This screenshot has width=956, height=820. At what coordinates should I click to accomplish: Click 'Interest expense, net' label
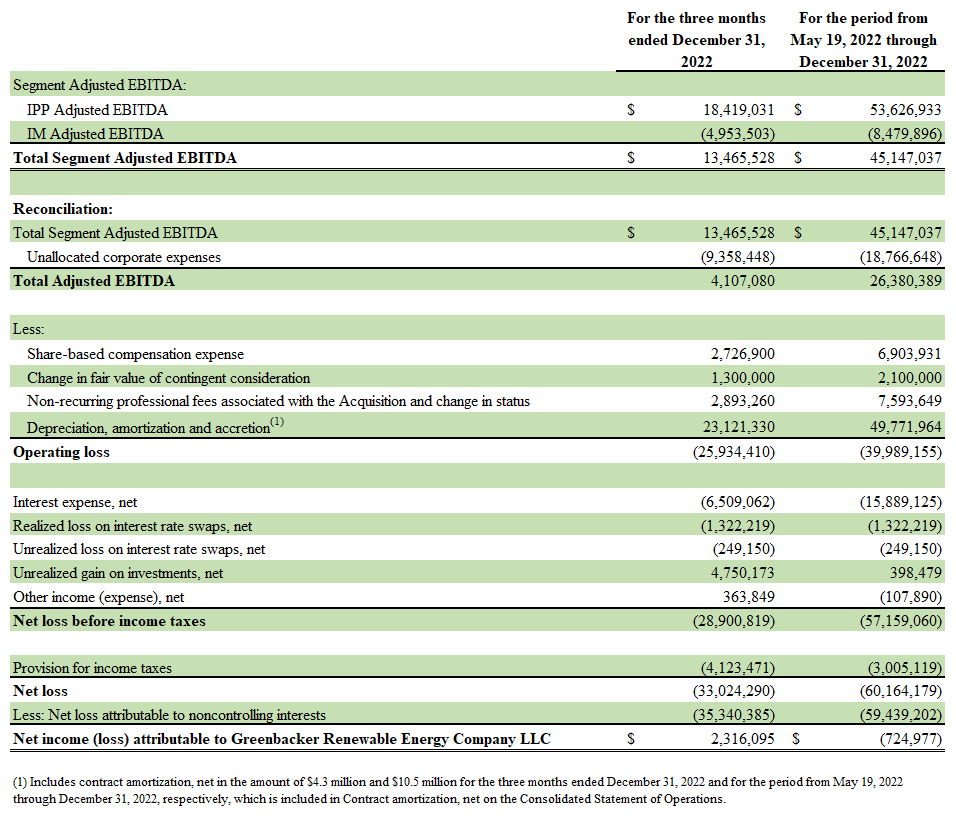(75, 502)
